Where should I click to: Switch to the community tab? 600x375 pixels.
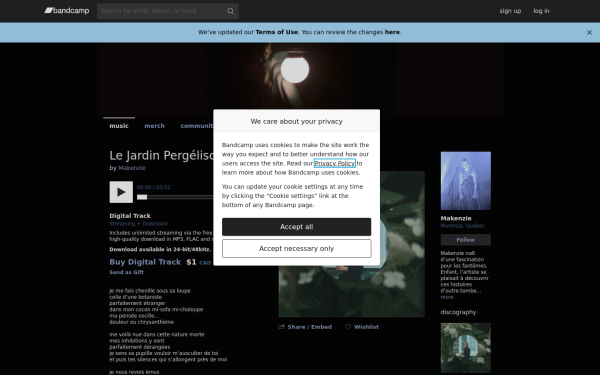coord(197,126)
